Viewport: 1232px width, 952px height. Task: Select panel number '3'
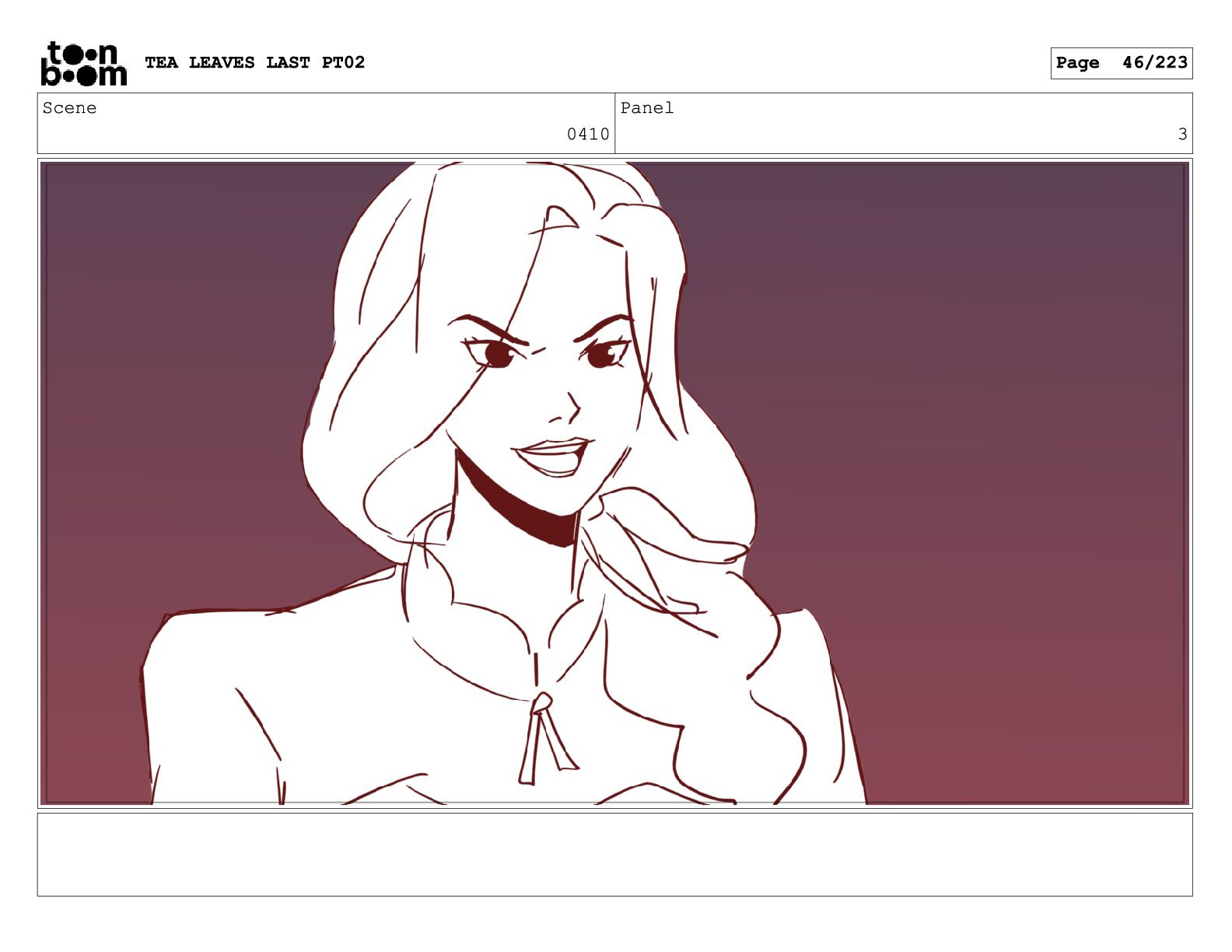(1182, 134)
